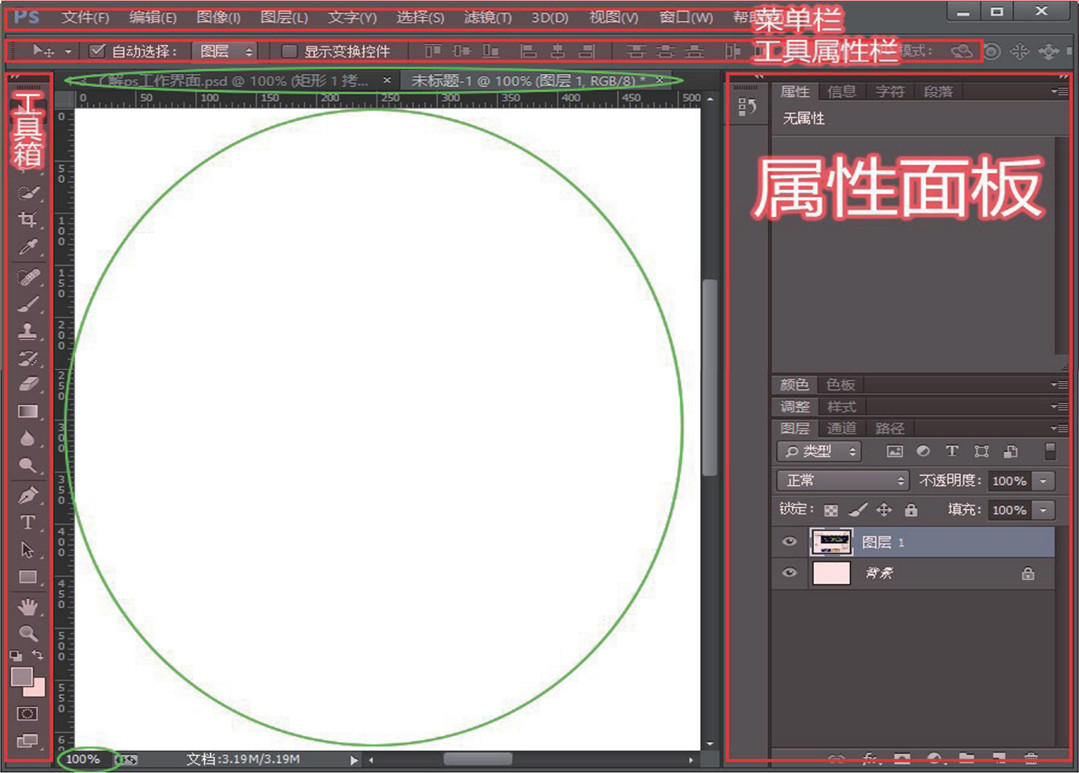Select the Horizontal Type tool

click(28, 522)
